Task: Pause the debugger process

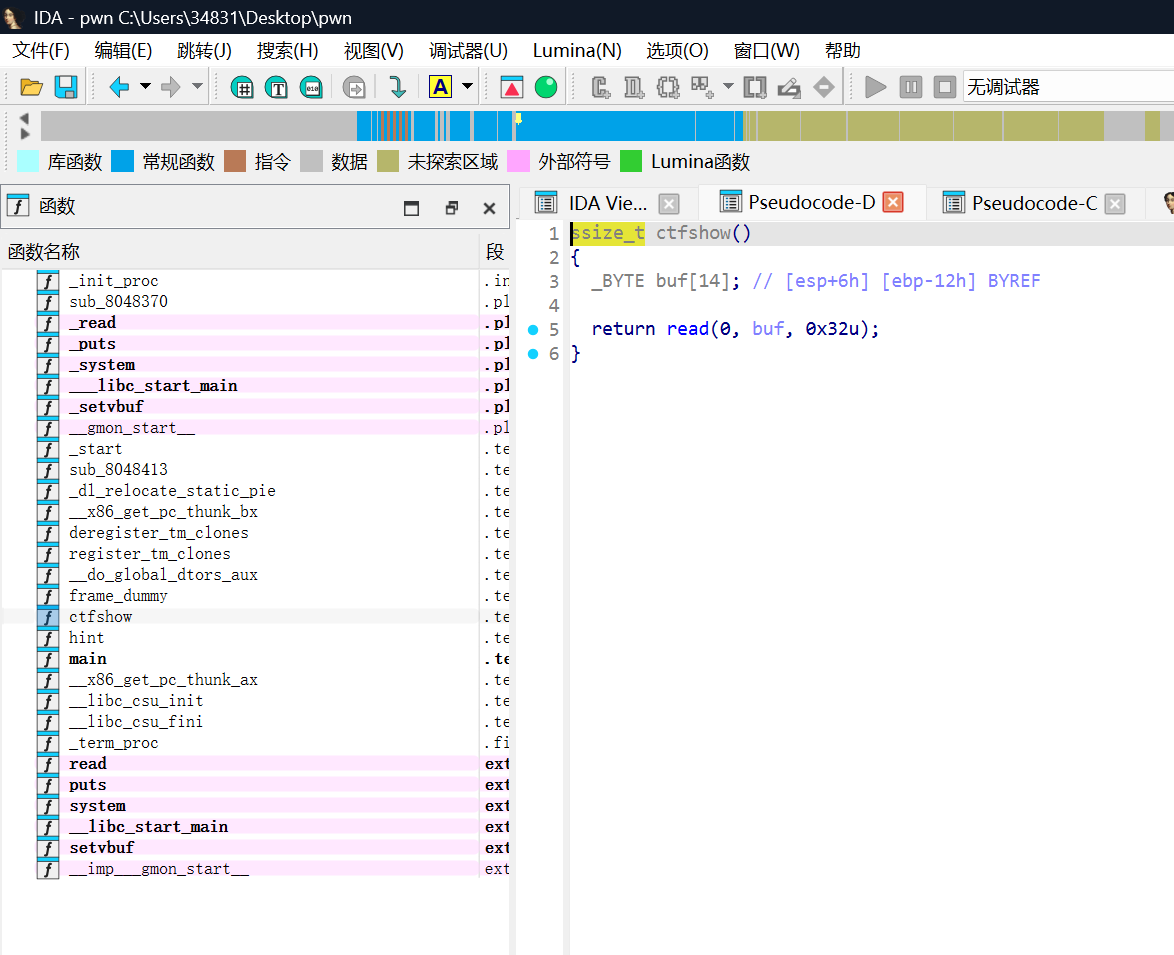Action: tap(910, 87)
